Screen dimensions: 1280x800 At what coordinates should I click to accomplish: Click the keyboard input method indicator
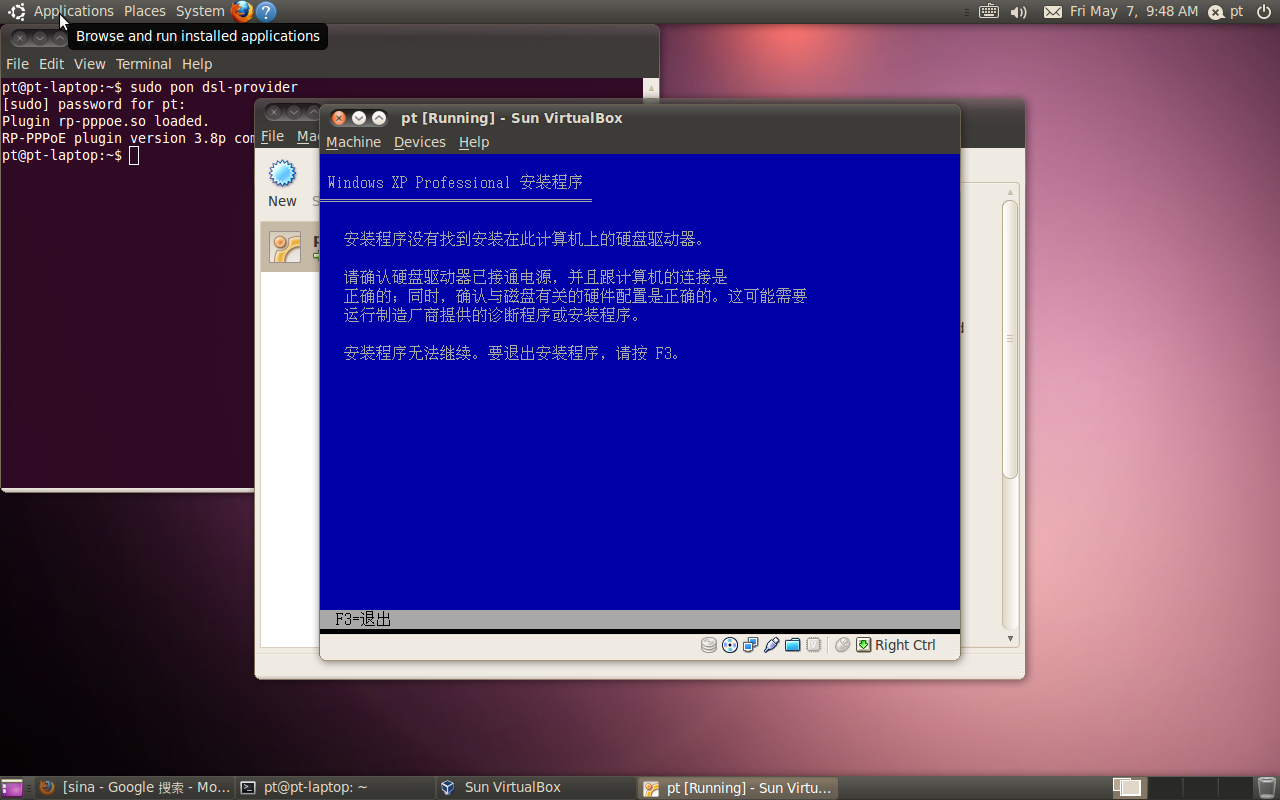click(x=988, y=11)
